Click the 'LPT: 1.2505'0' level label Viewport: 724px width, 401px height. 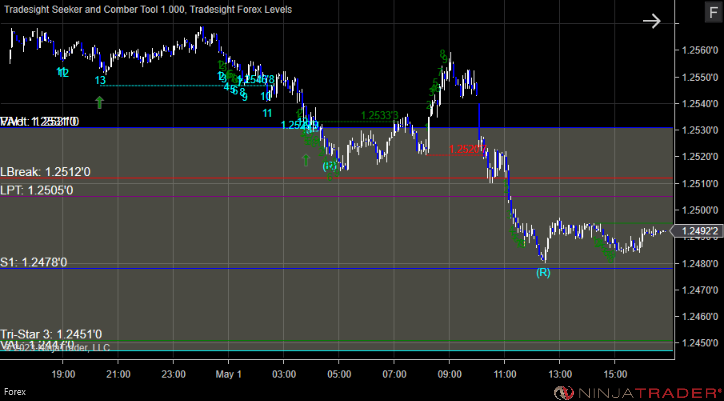[37, 190]
